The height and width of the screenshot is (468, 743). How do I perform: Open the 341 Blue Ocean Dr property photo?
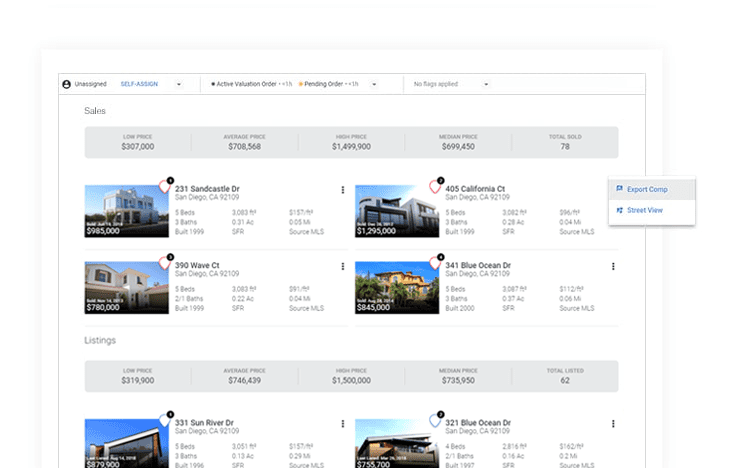click(x=397, y=288)
